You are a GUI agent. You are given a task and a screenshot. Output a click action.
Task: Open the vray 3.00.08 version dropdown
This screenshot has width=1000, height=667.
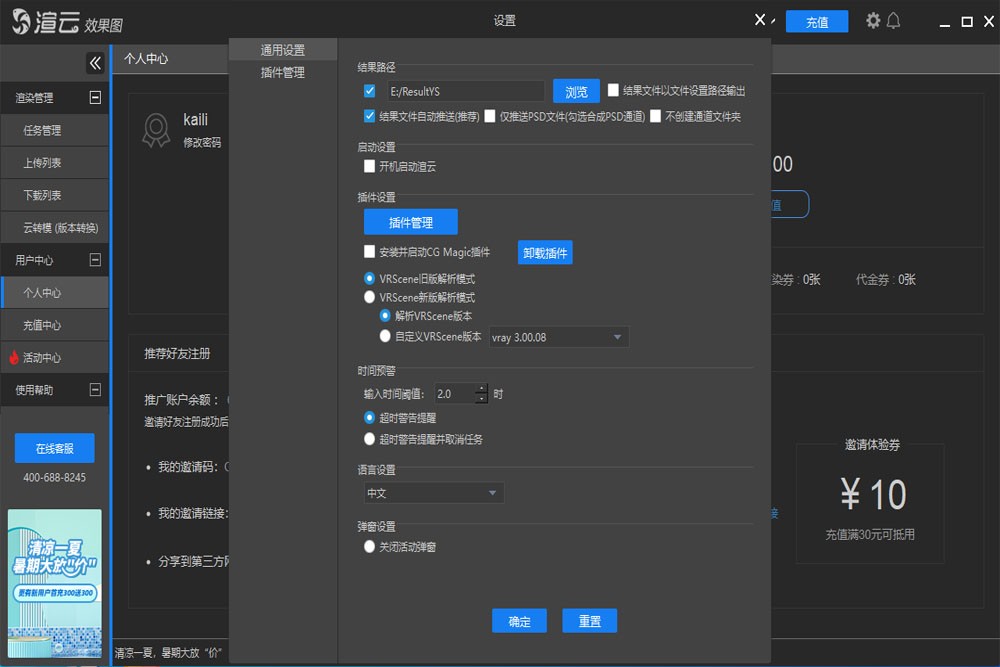click(616, 337)
